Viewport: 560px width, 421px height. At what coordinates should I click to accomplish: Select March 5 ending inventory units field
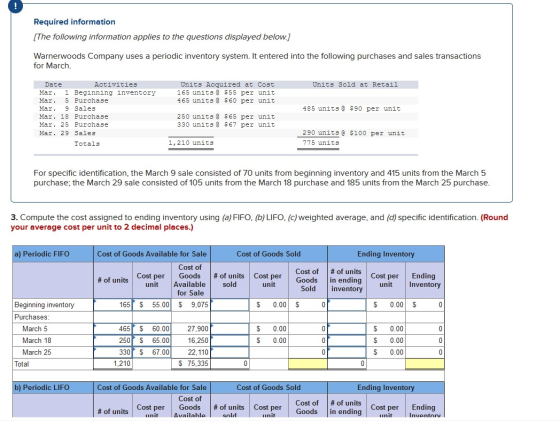347,329
